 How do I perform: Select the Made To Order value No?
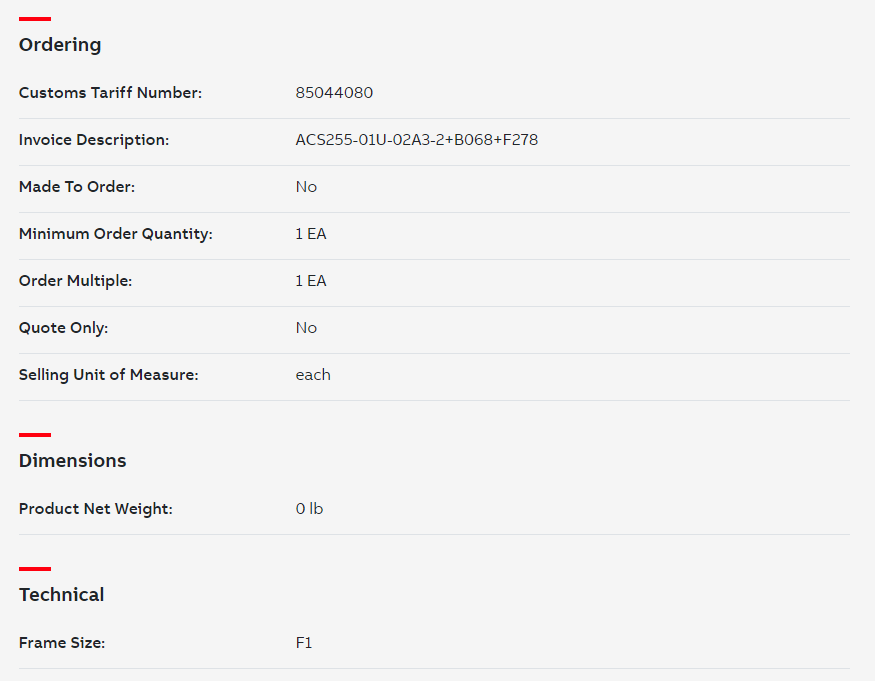pos(306,186)
